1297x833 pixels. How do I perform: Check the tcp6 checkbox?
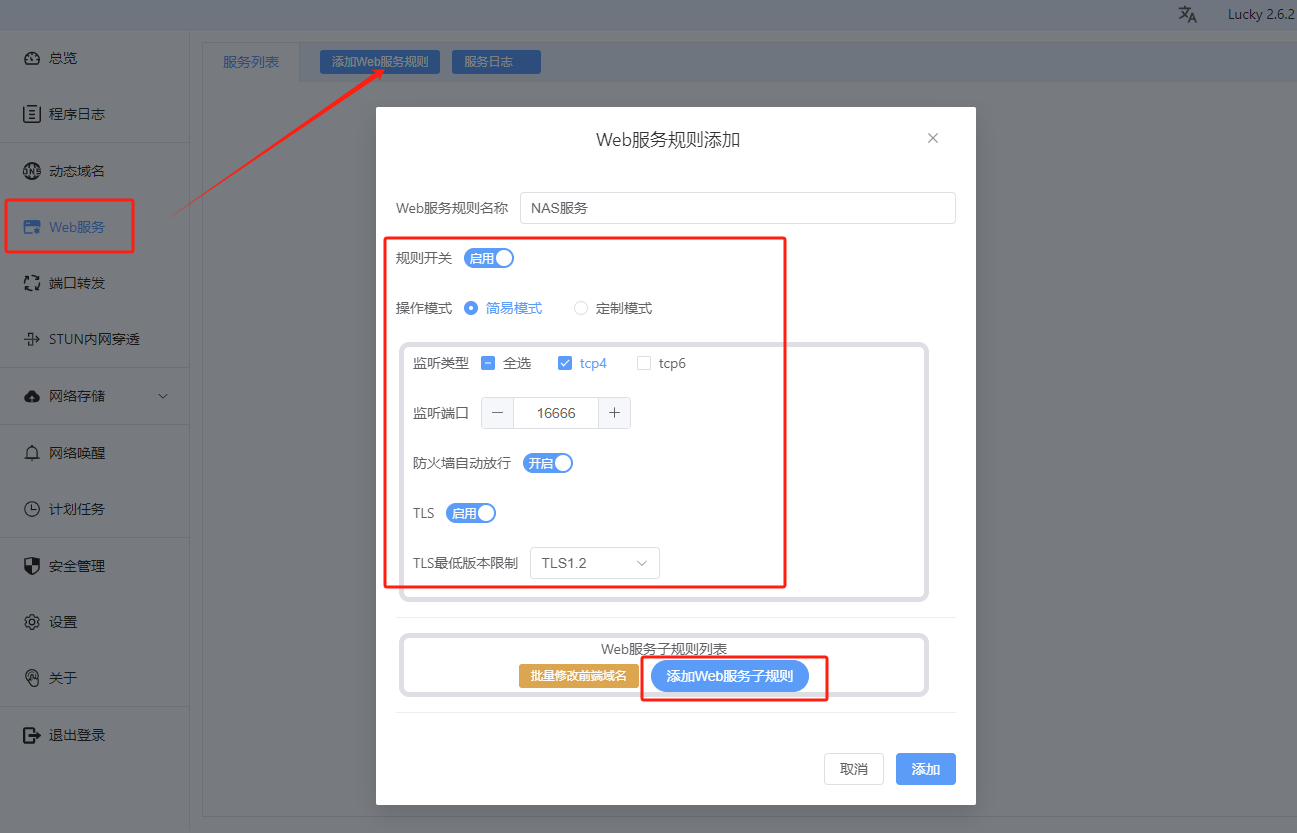click(x=644, y=363)
